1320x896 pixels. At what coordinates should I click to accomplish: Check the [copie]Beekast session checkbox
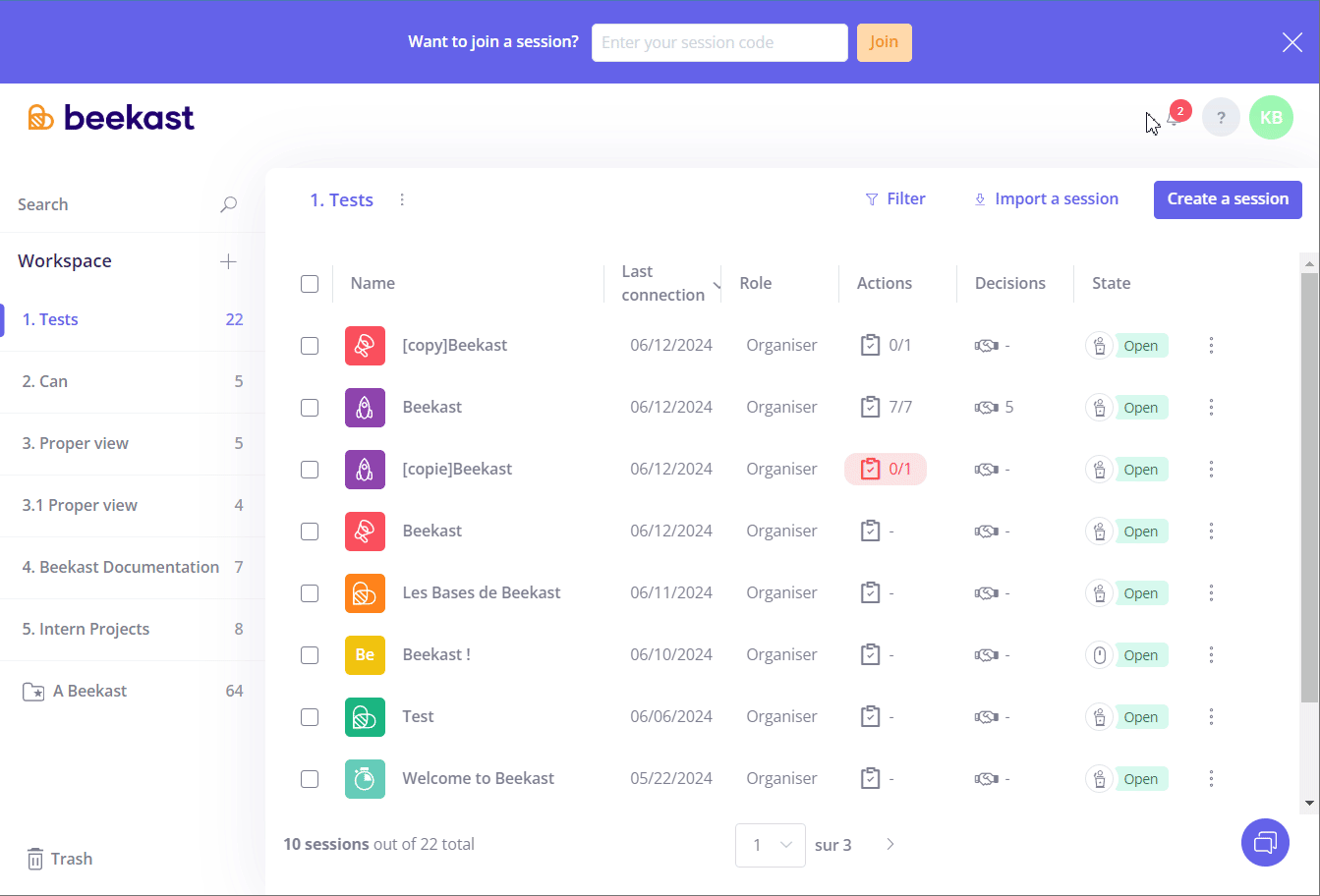[x=310, y=470]
